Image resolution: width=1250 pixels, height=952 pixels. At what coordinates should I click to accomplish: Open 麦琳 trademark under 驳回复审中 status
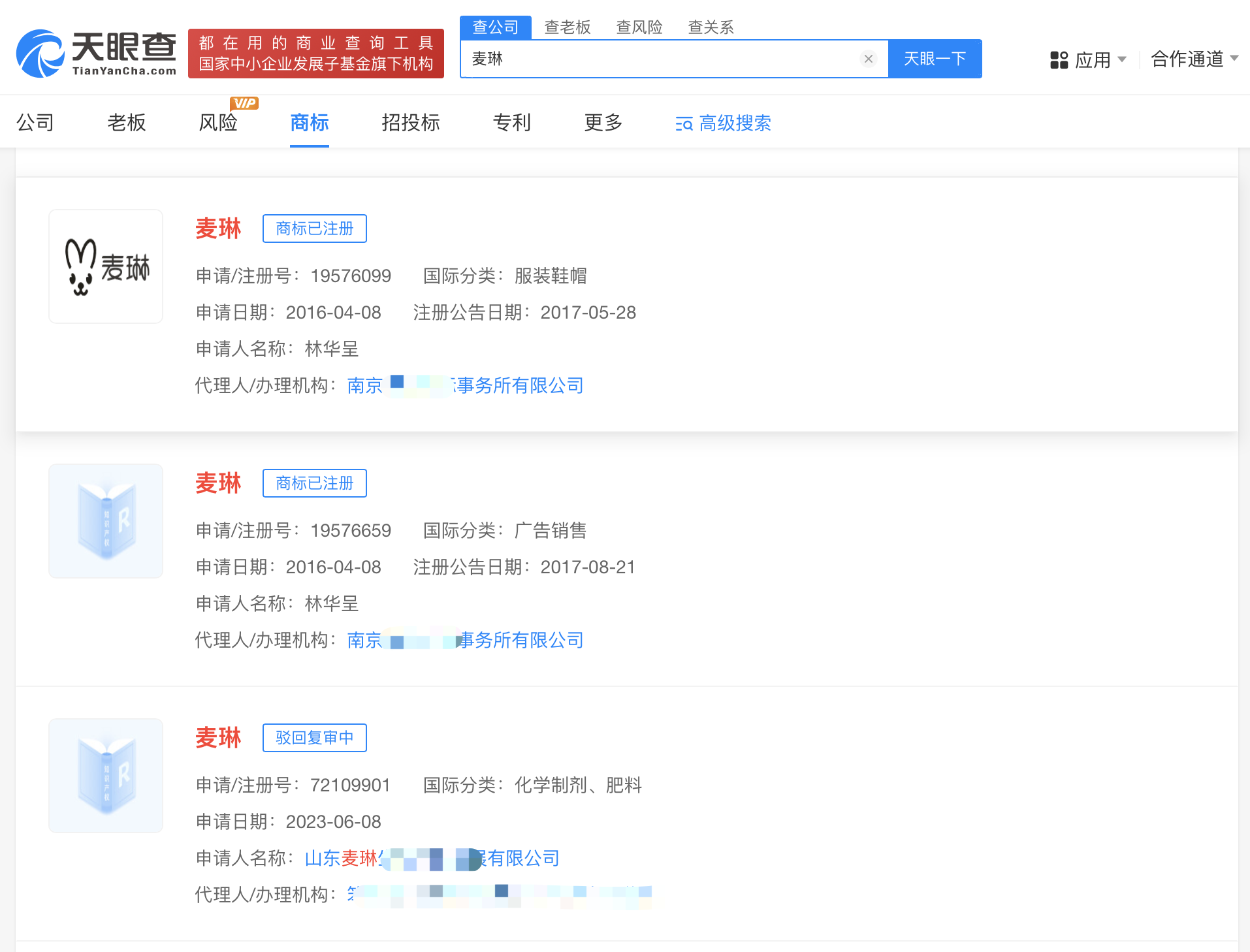[x=218, y=738]
